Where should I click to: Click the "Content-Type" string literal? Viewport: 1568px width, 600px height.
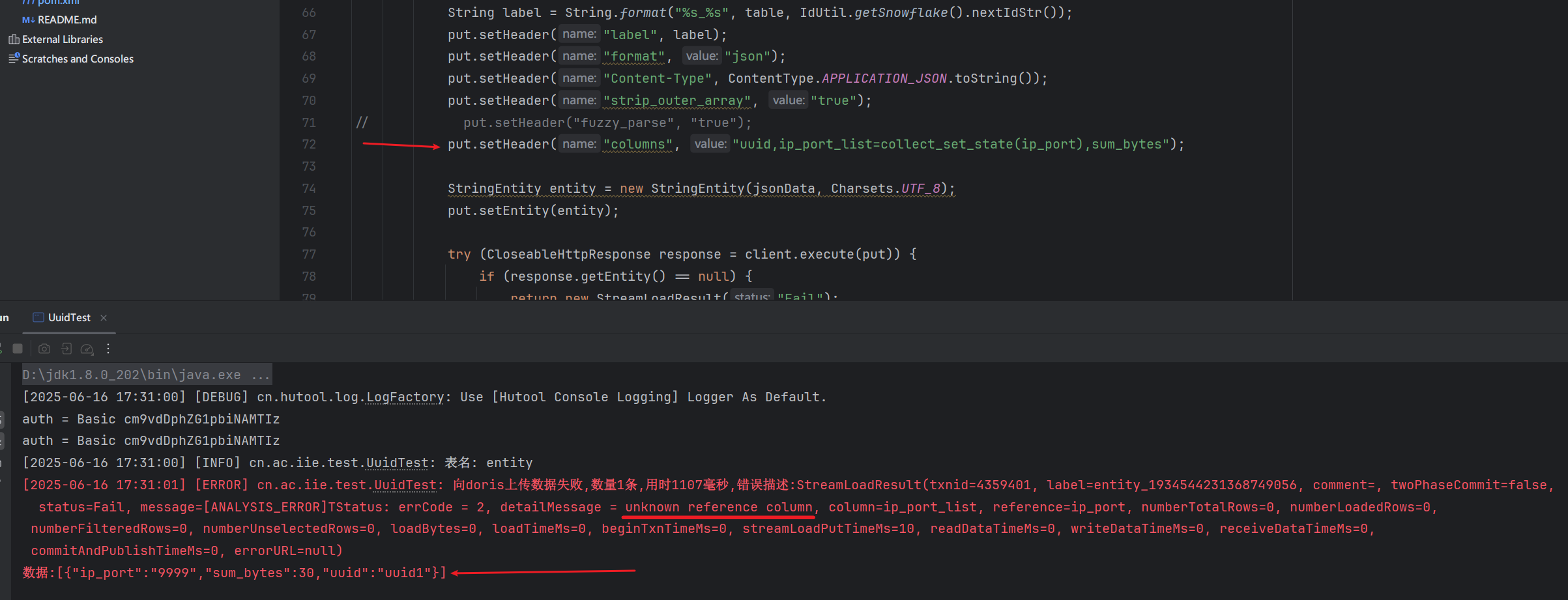click(x=658, y=78)
